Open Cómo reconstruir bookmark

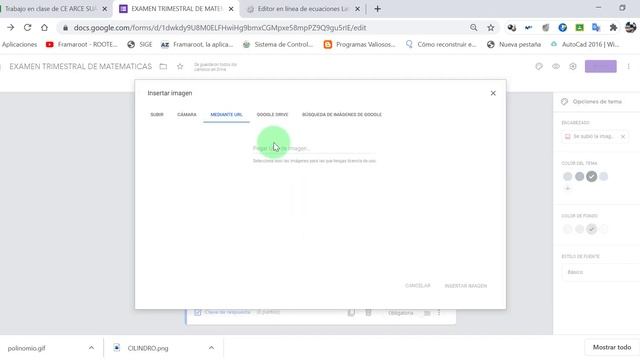[441, 44]
